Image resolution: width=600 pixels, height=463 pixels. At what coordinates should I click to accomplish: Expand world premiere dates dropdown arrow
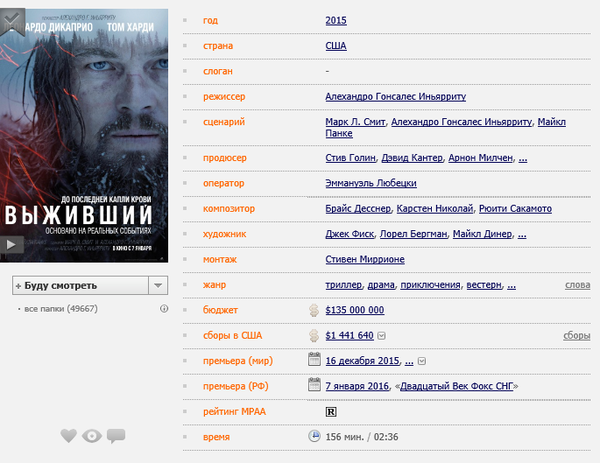[x=421, y=361]
